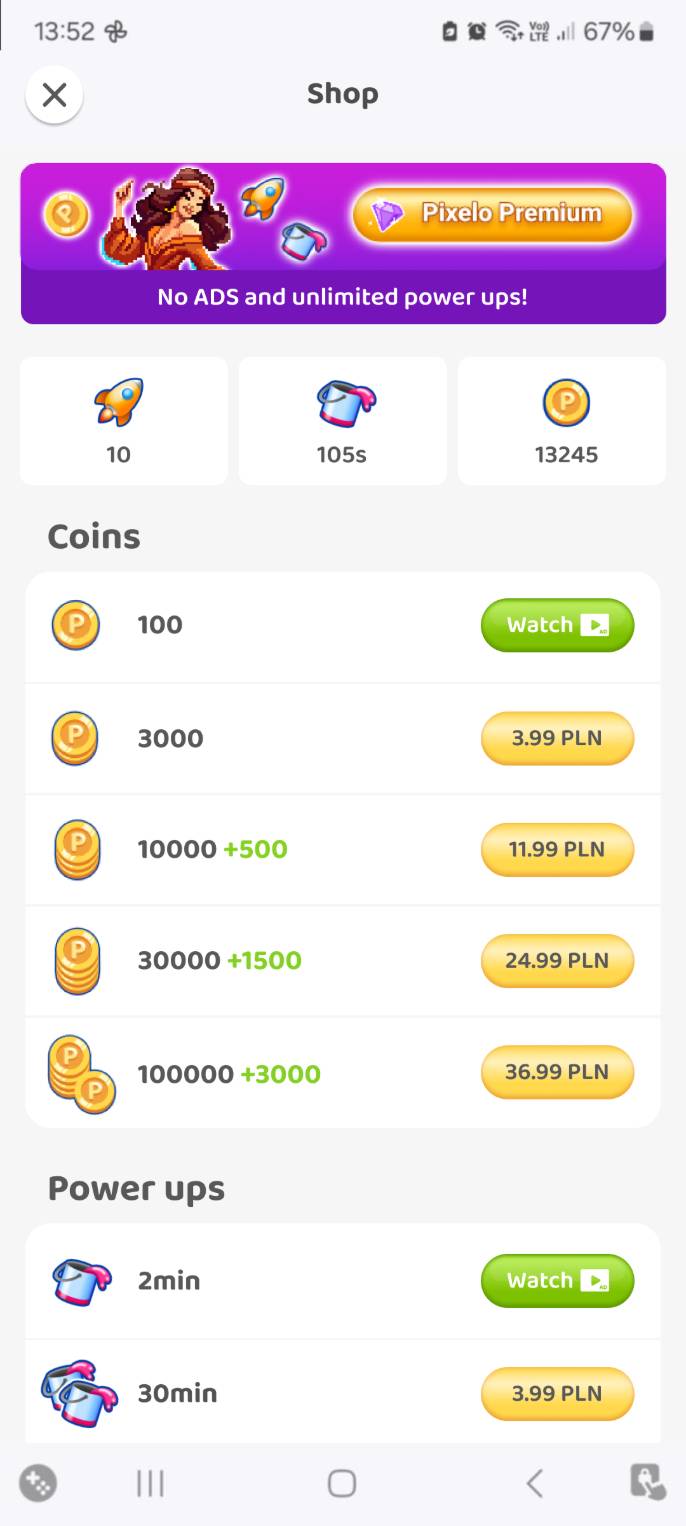Open Android recent apps navigation button
This screenshot has height=1526, width=686.
(x=150, y=1483)
